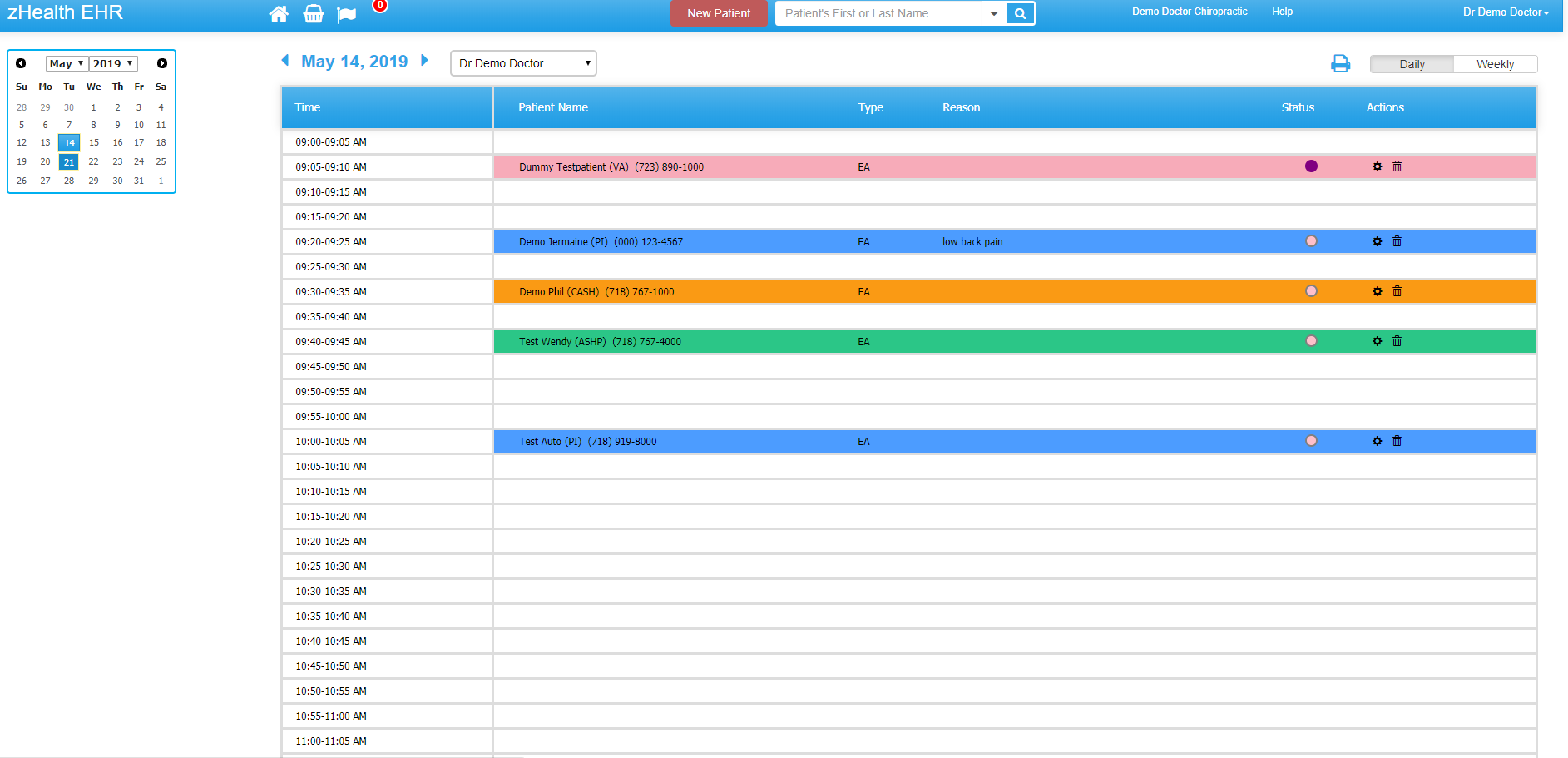1568x758 pixels.
Task: Open the shopping basket icon
Action: [314, 13]
